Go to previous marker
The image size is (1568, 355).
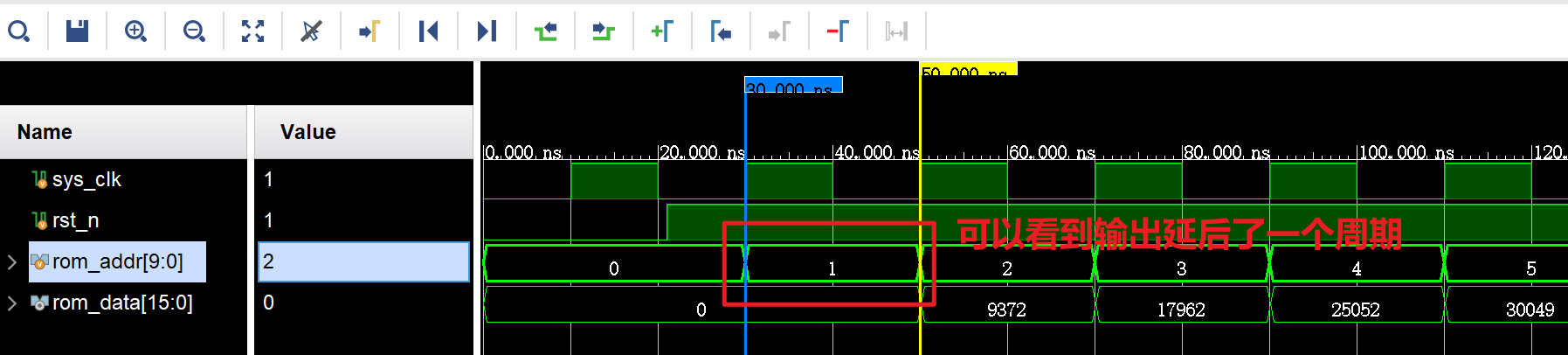pos(721,31)
